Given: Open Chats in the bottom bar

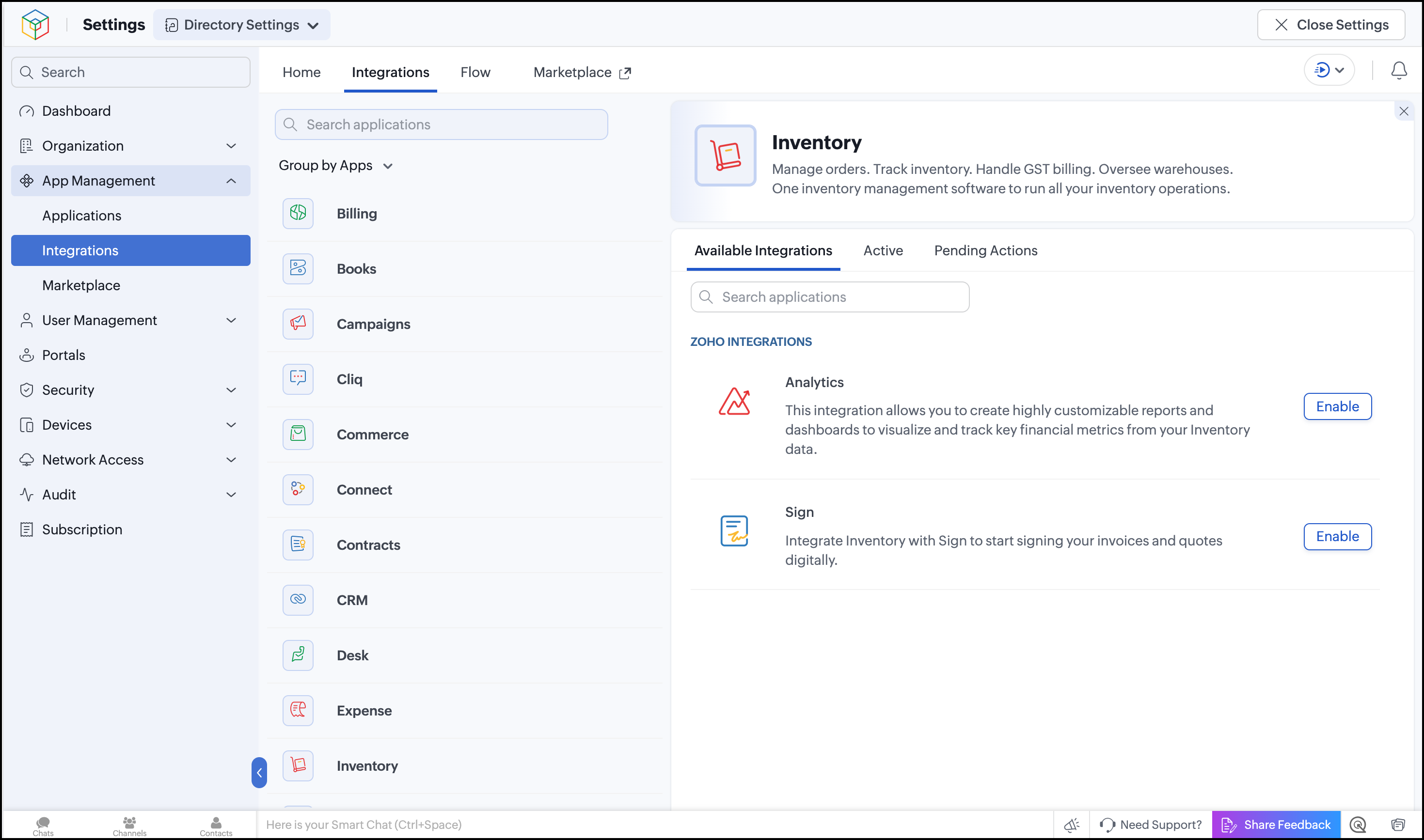Looking at the screenshot, I should tap(43, 826).
